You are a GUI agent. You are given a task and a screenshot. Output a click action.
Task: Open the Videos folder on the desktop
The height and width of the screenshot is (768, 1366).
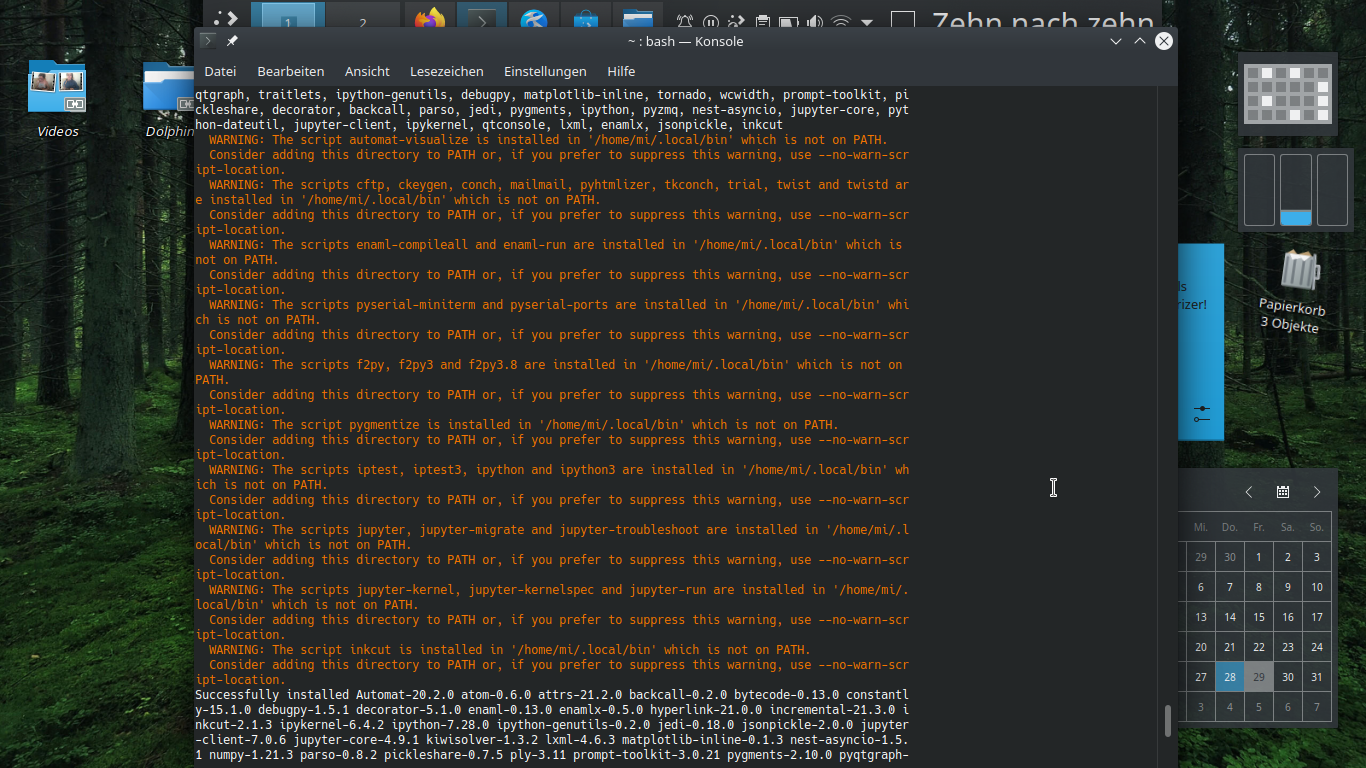pos(57,89)
